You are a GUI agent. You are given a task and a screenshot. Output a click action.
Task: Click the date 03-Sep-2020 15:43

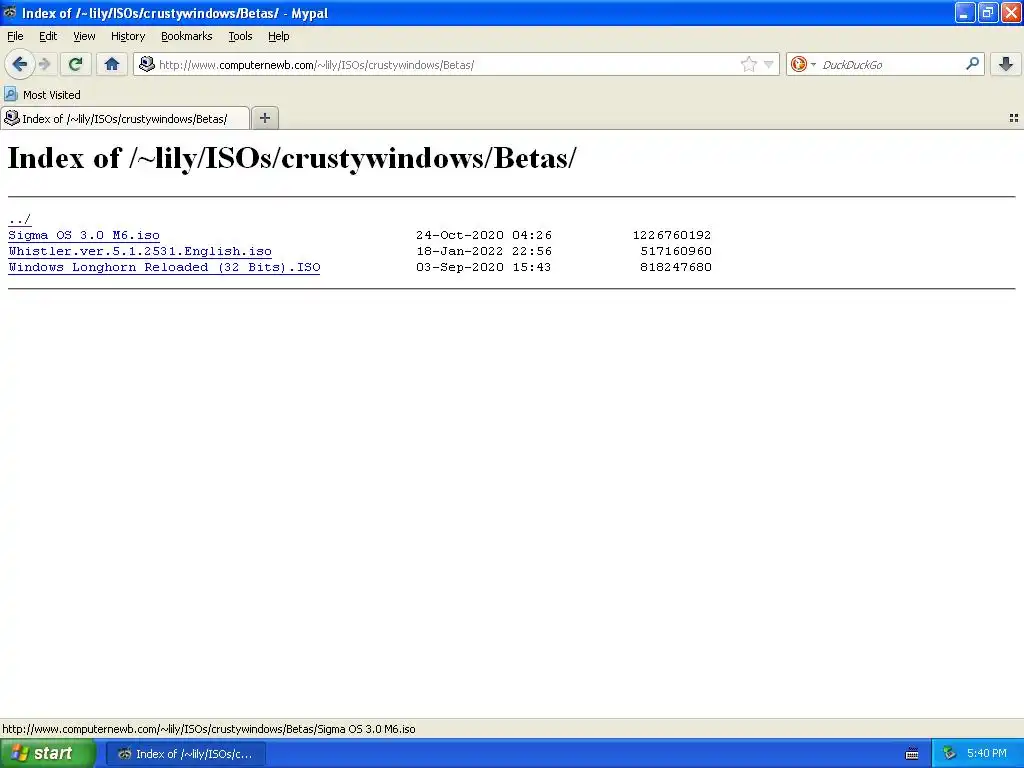tap(483, 267)
